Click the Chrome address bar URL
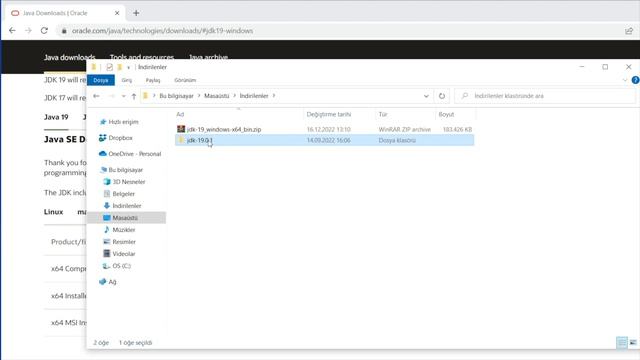This screenshot has height=360, width=640. coord(162,31)
